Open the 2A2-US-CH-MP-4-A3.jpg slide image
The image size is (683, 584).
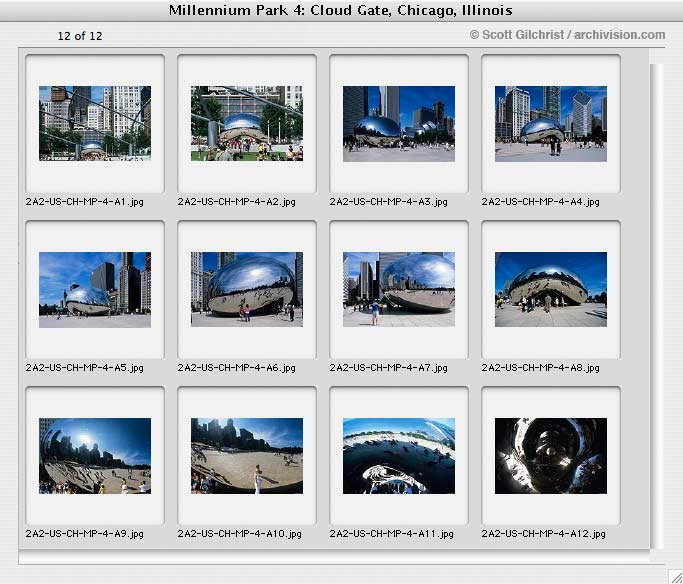399,124
